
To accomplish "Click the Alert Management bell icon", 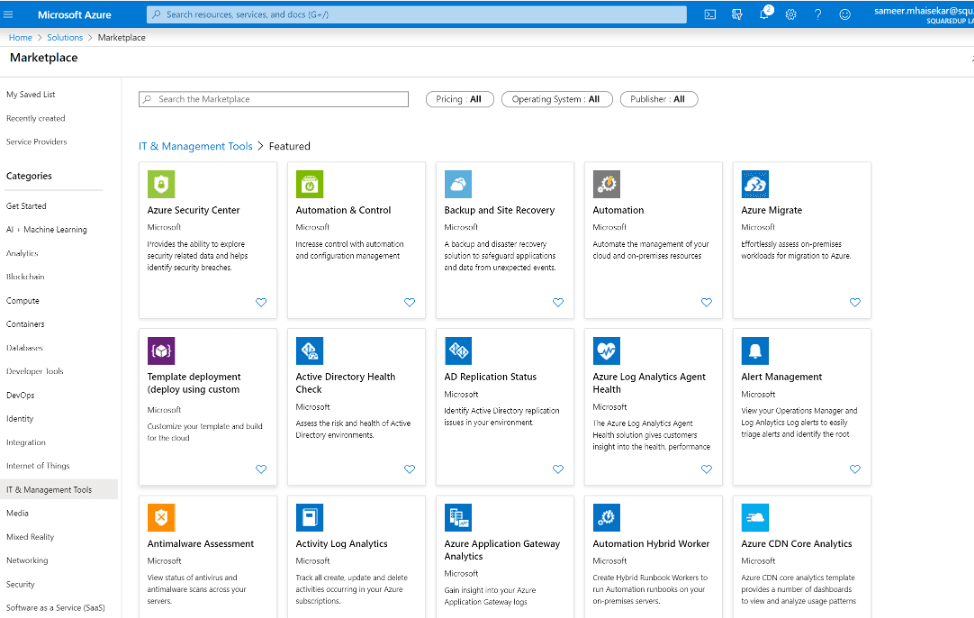I will 755,351.
